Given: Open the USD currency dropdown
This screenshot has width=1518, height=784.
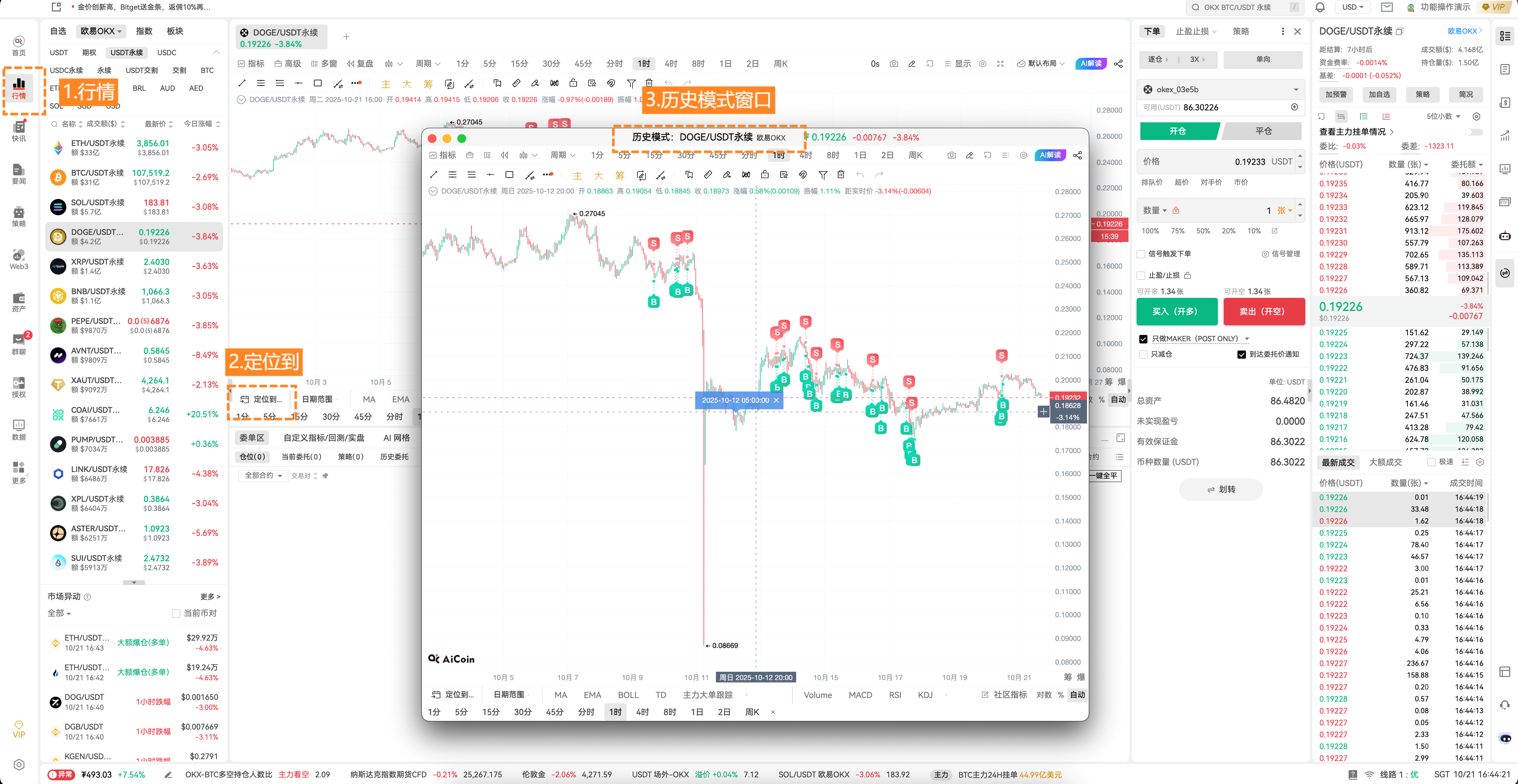Looking at the screenshot, I should [x=1353, y=8].
